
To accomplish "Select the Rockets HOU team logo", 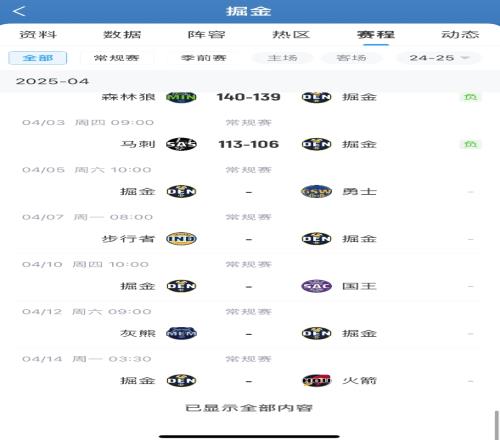I will coord(316,380).
